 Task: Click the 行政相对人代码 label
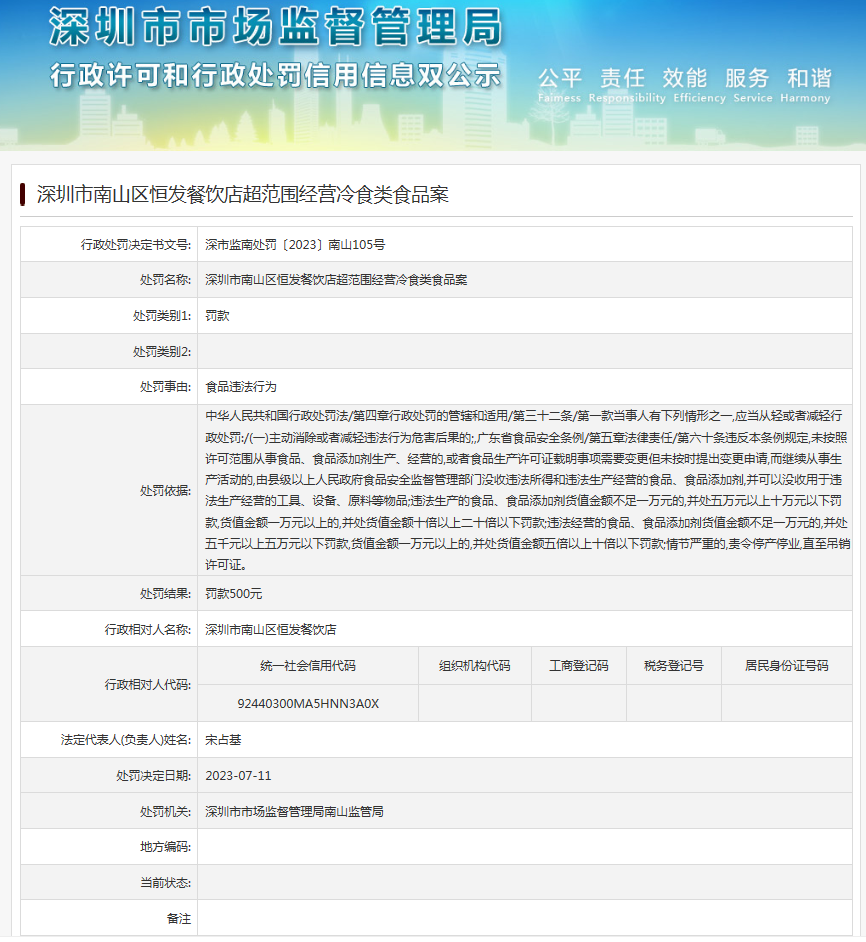148,685
